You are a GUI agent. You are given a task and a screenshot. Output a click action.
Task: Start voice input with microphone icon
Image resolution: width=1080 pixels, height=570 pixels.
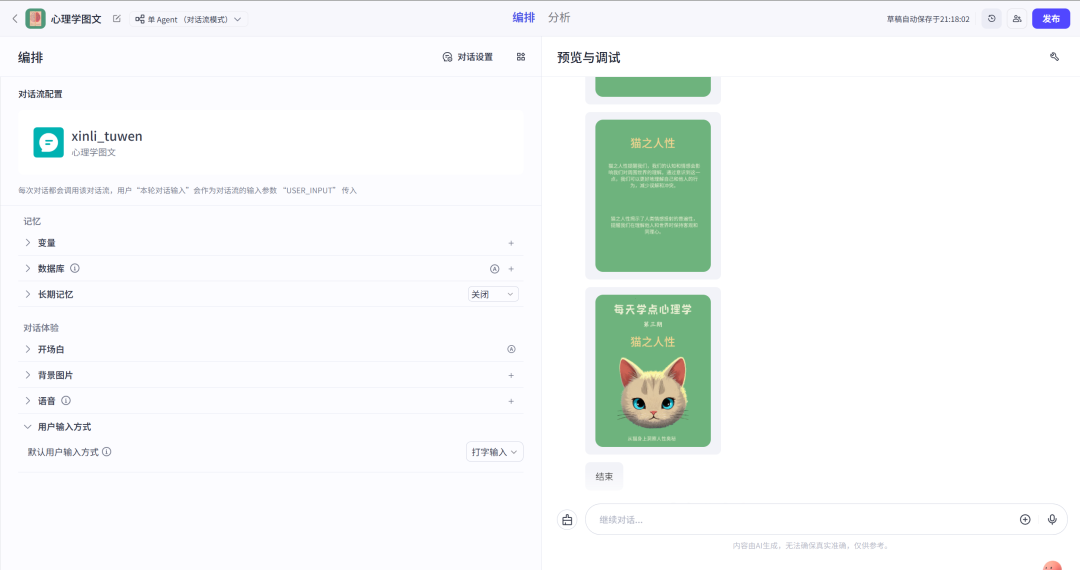(1052, 520)
